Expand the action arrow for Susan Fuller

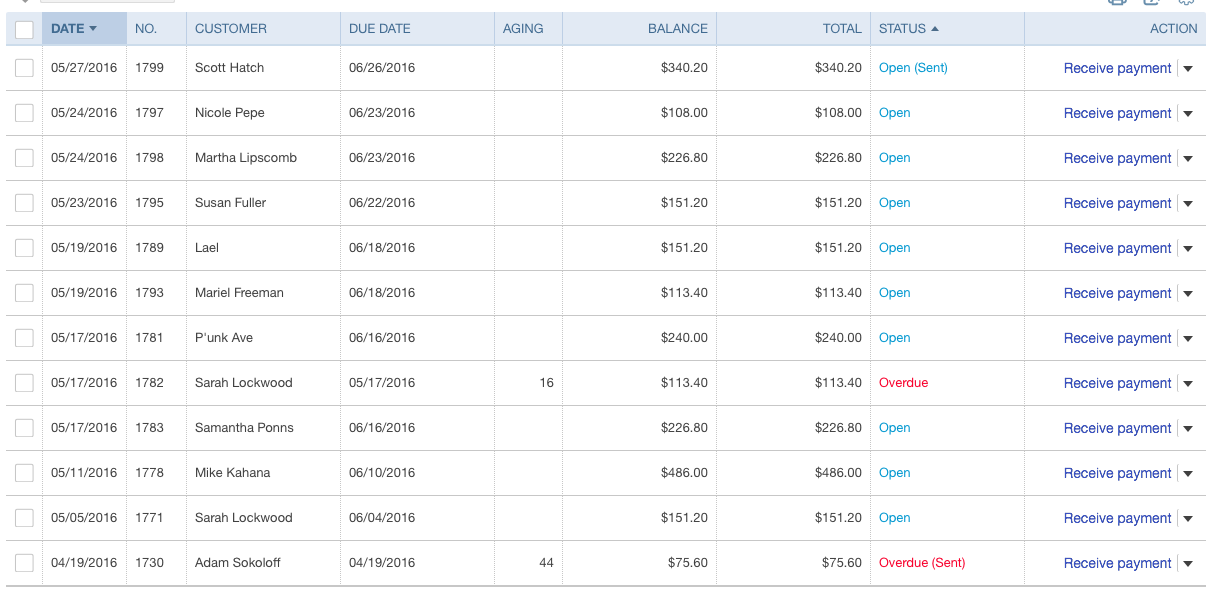click(1188, 204)
